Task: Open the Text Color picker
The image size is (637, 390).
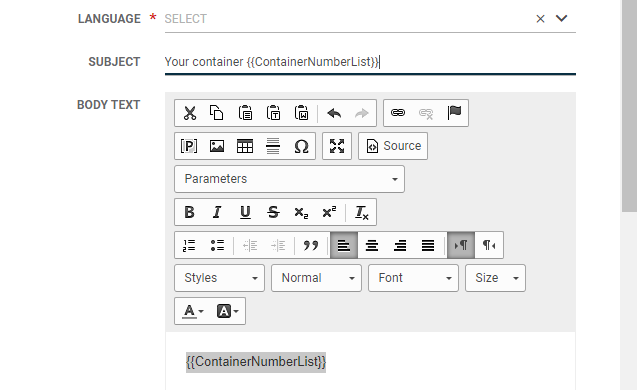Action: coord(193,311)
